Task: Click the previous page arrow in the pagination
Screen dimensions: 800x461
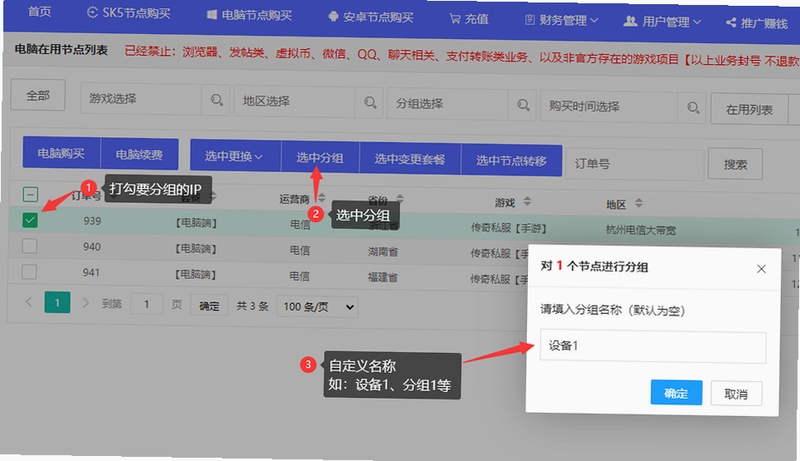Action: (29, 302)
